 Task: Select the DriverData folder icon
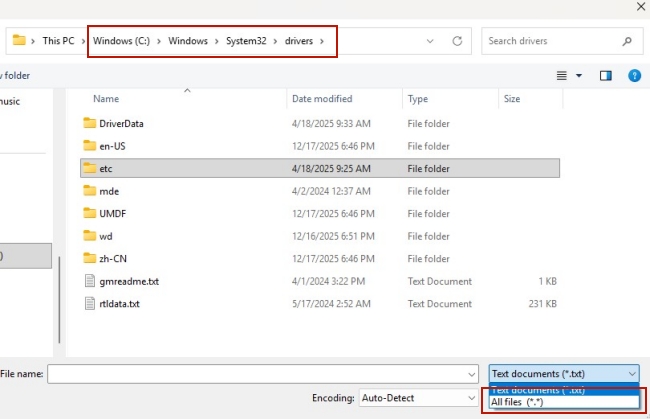tap(90, 123)
